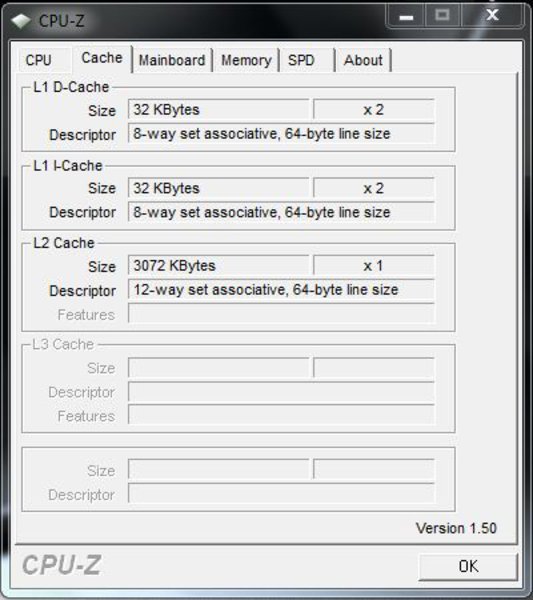Click the L1 I-Cache descriptor field
This screenshot has height=600, width=533.
[x=281, y=212]
